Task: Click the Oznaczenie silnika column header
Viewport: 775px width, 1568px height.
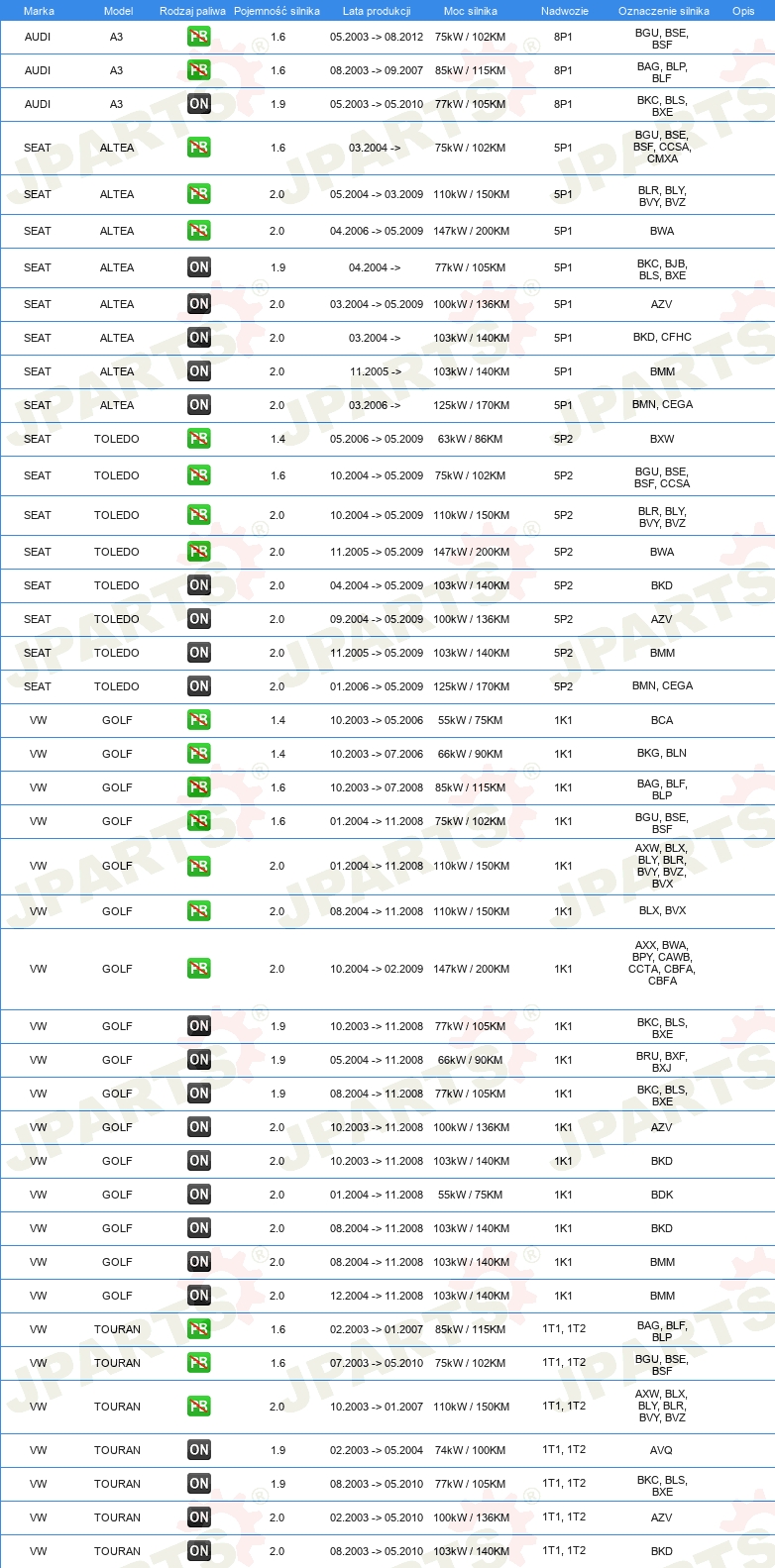Action: [664, 11]
